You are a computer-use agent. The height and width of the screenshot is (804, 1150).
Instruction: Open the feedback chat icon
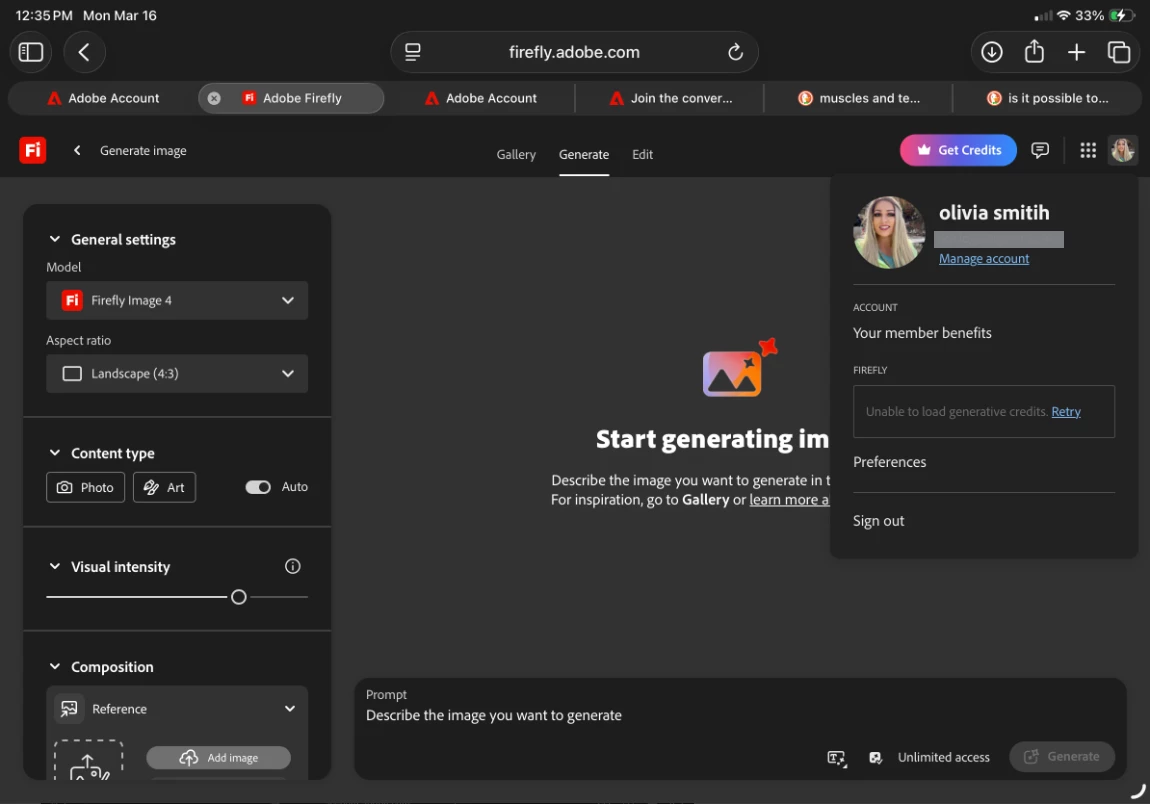pyautogui.click(x=1039, y=150)
